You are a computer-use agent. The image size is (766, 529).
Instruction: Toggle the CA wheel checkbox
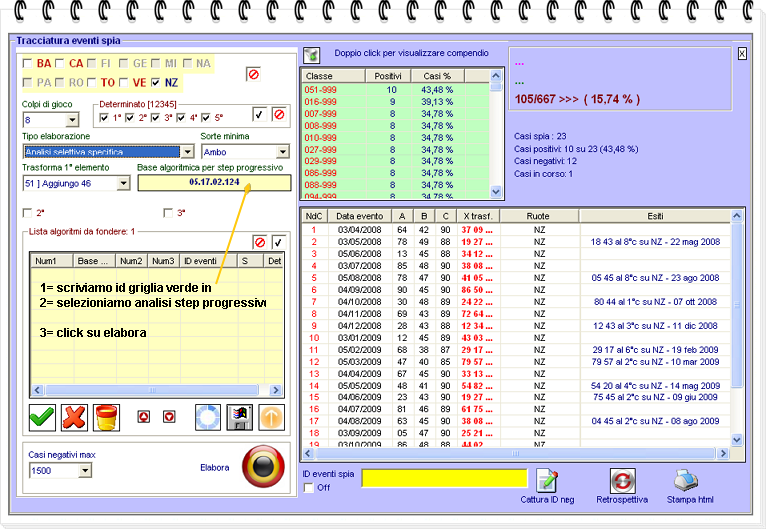click(60, 63)
